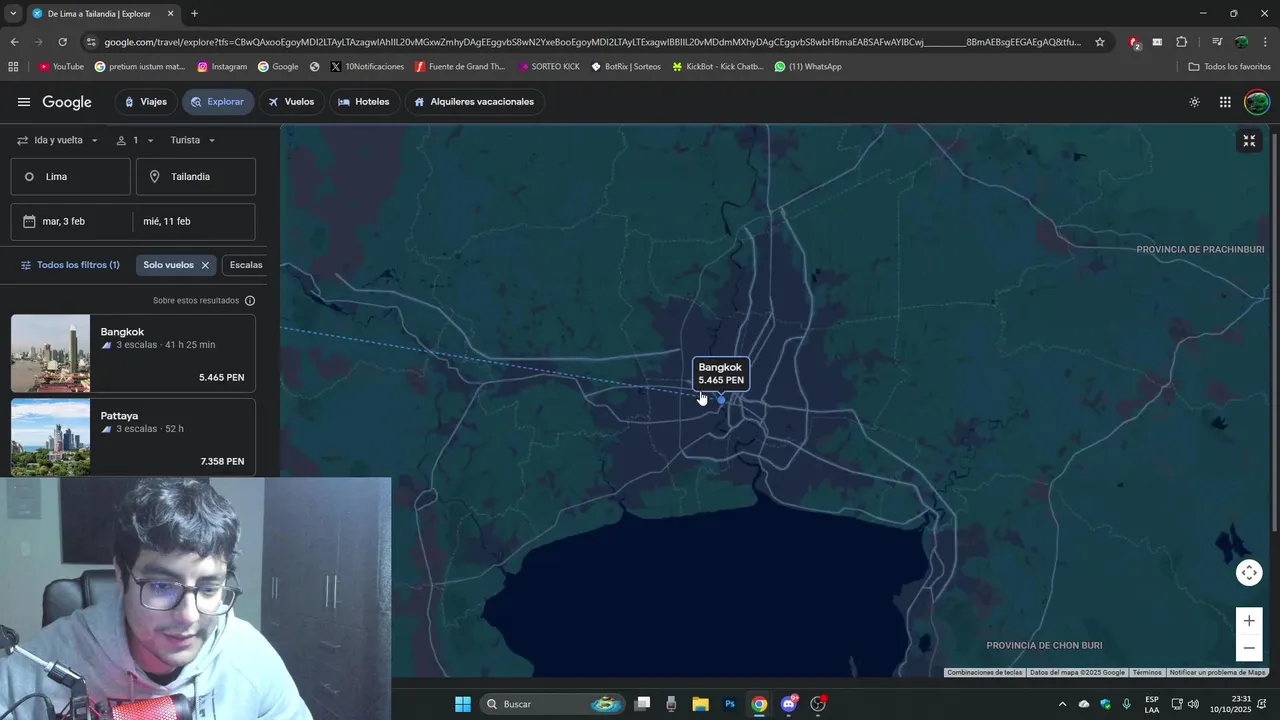Remove the Solo vuelos filter chip
1280x720 pixels.
click(x=205, y=265)
